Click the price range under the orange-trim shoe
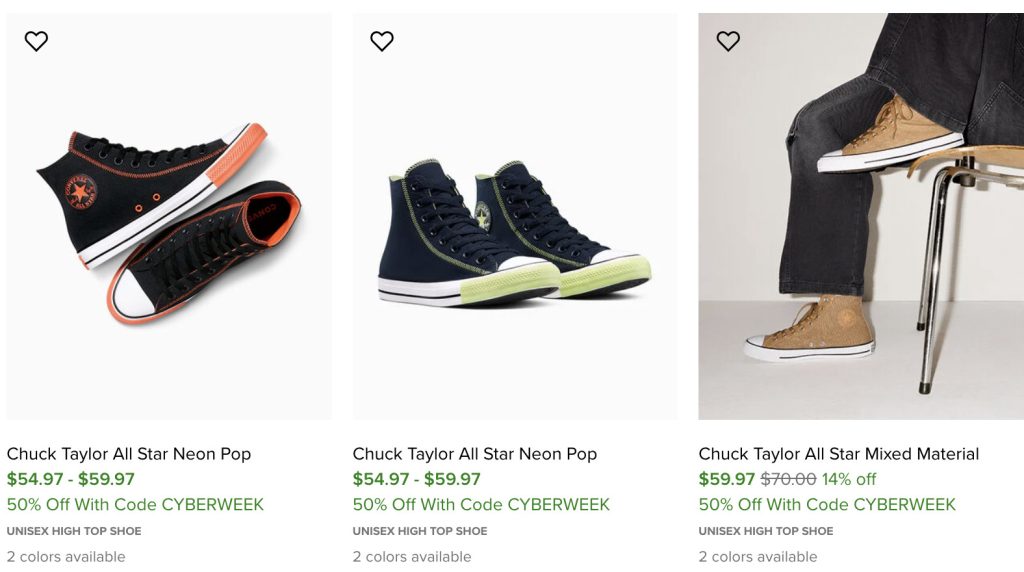This screenshot has height=572, width=1024. pos(71,479)
